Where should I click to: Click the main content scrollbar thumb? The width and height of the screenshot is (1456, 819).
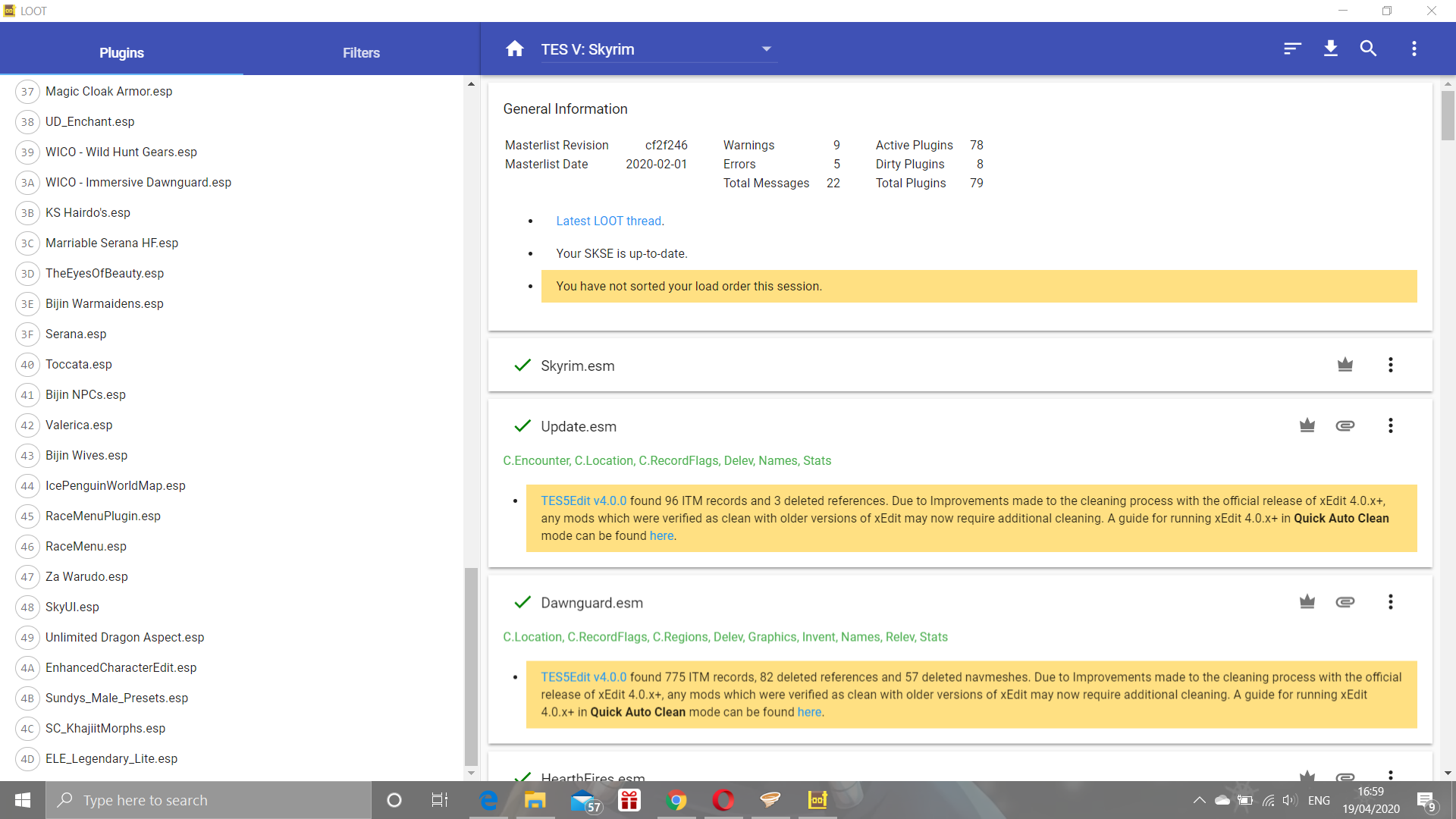click(1448, 115)
